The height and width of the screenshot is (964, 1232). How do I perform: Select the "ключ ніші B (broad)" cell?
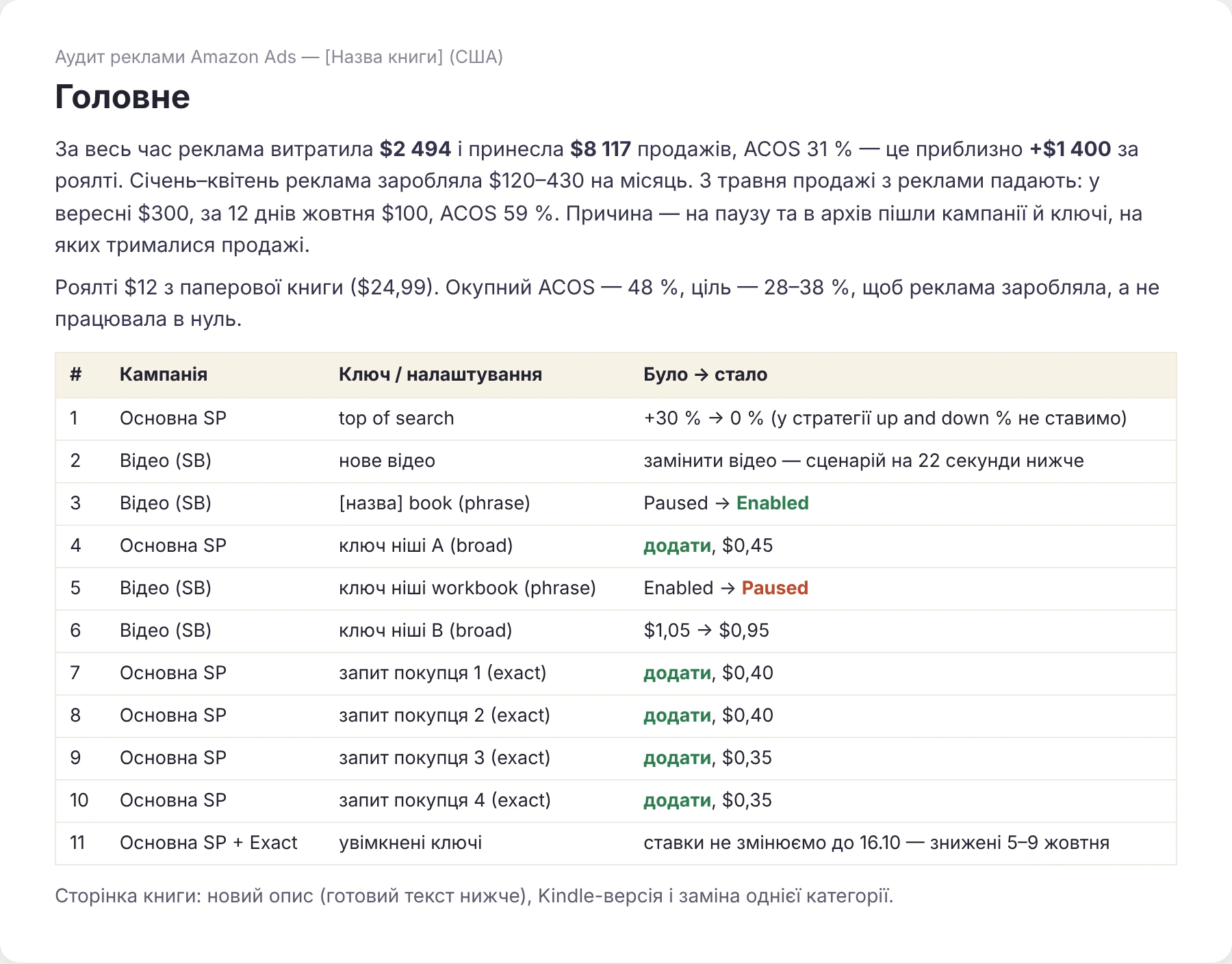426,631
